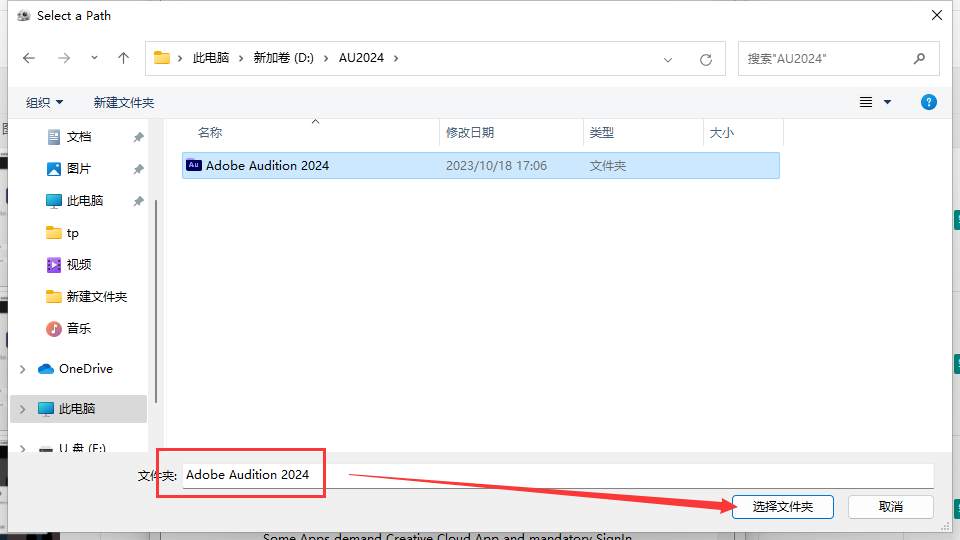Select OneDrive in the navigation pane
The width and height of the screenshot is (960, 540).
pos(86,369)
